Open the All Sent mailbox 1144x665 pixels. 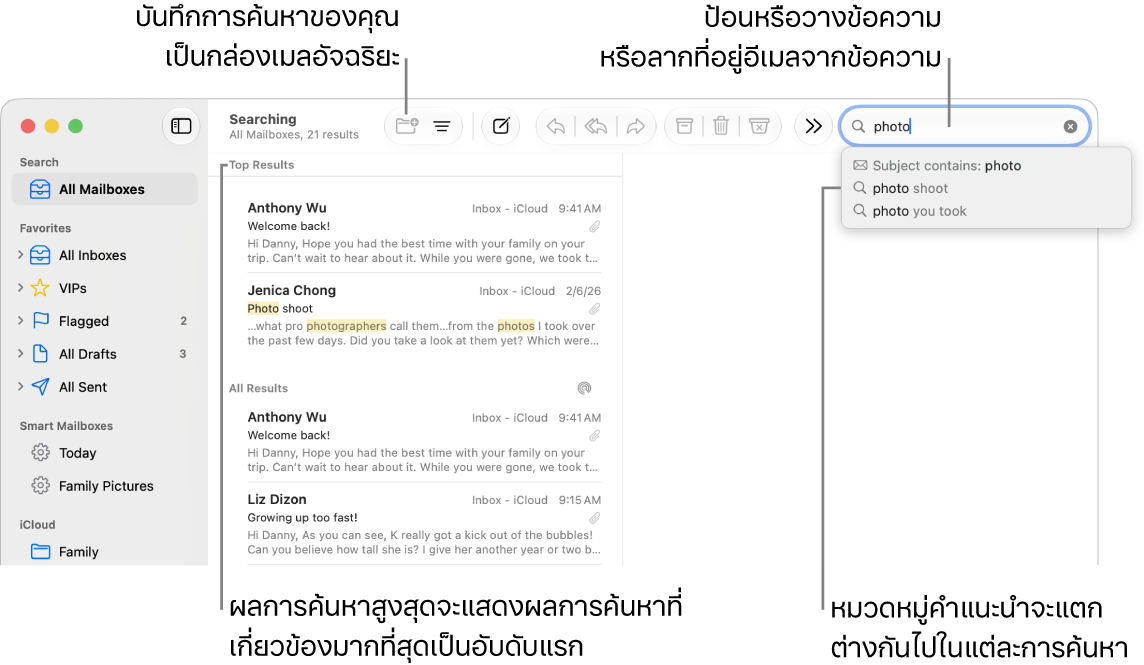click(82, 387)
